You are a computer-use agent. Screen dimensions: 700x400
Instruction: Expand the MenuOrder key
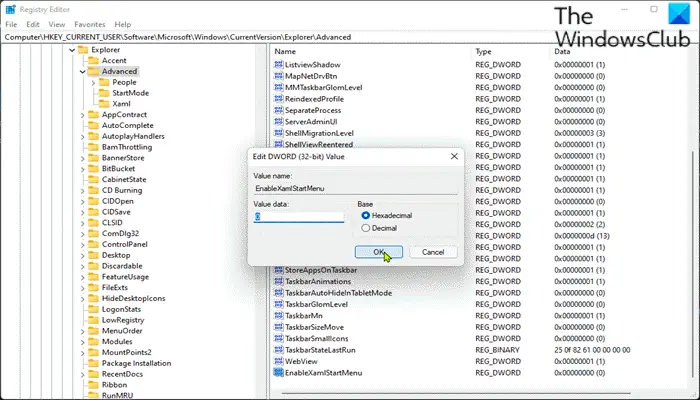click(x=83, y=331)
